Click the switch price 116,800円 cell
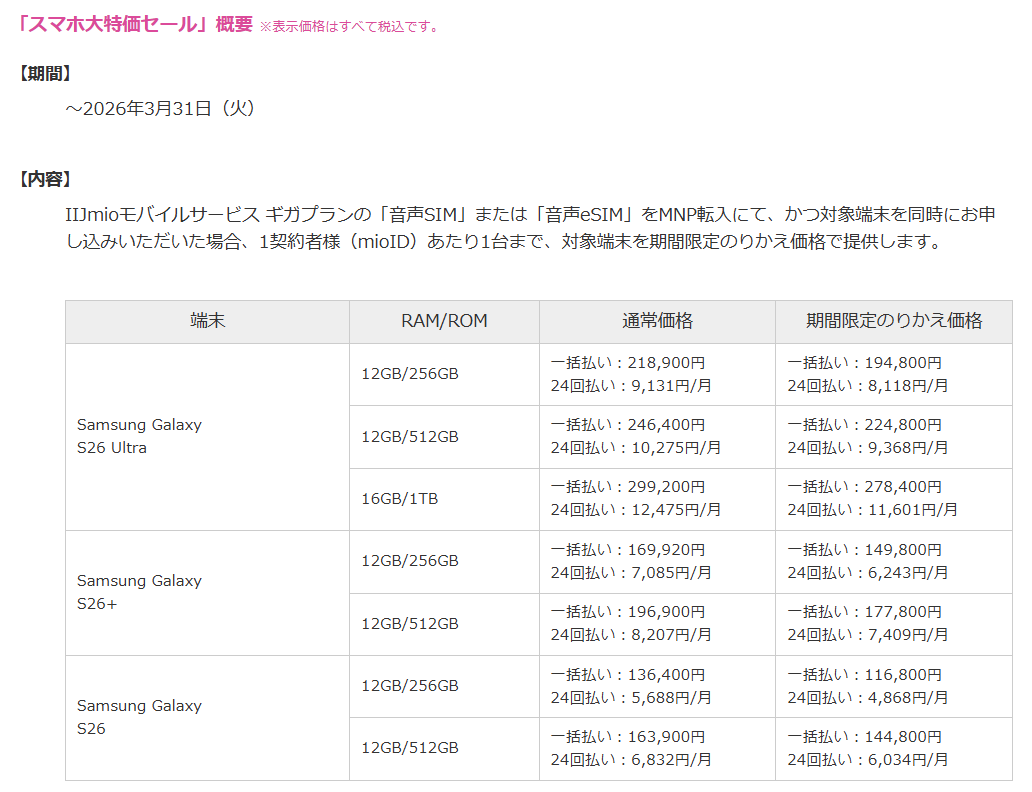The height and width of the screenshot is (792, 1032). 893,686
